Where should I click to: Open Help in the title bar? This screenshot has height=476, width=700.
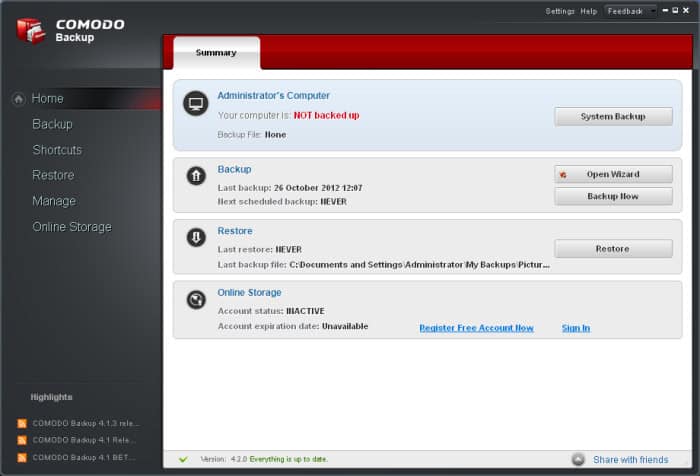click(x=588, y=11)
